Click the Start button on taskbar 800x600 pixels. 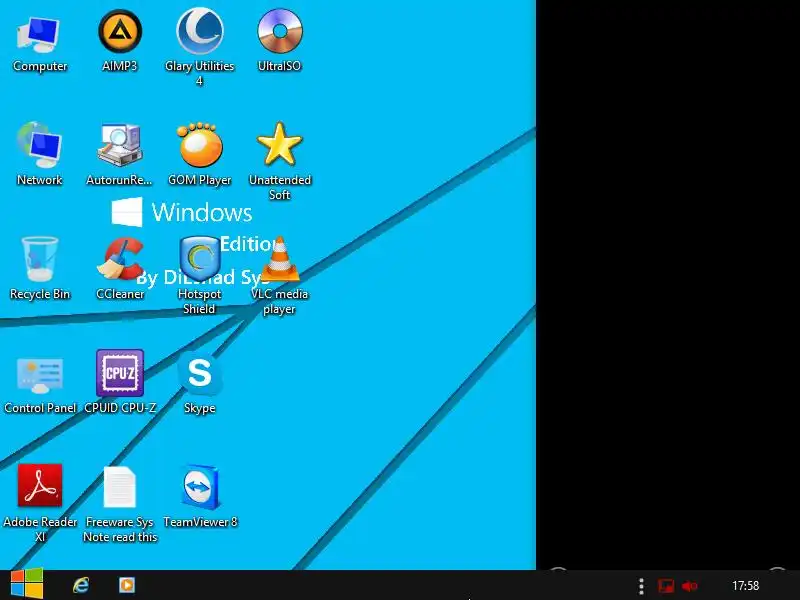click(x=27, y=584)
